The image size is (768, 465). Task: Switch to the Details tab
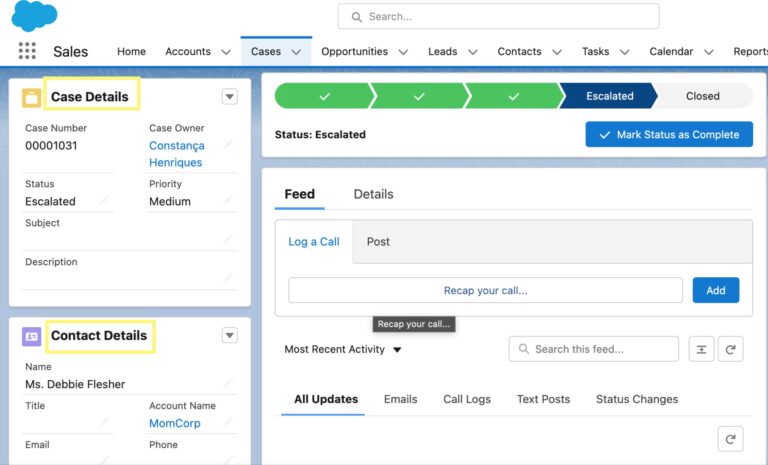pyautogui.click(x=373, y=194)
